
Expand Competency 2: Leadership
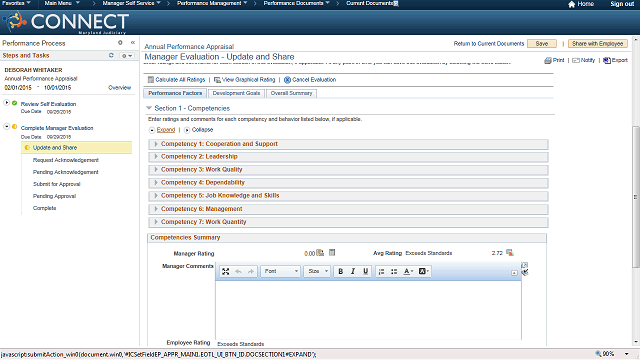coord(156,157)
